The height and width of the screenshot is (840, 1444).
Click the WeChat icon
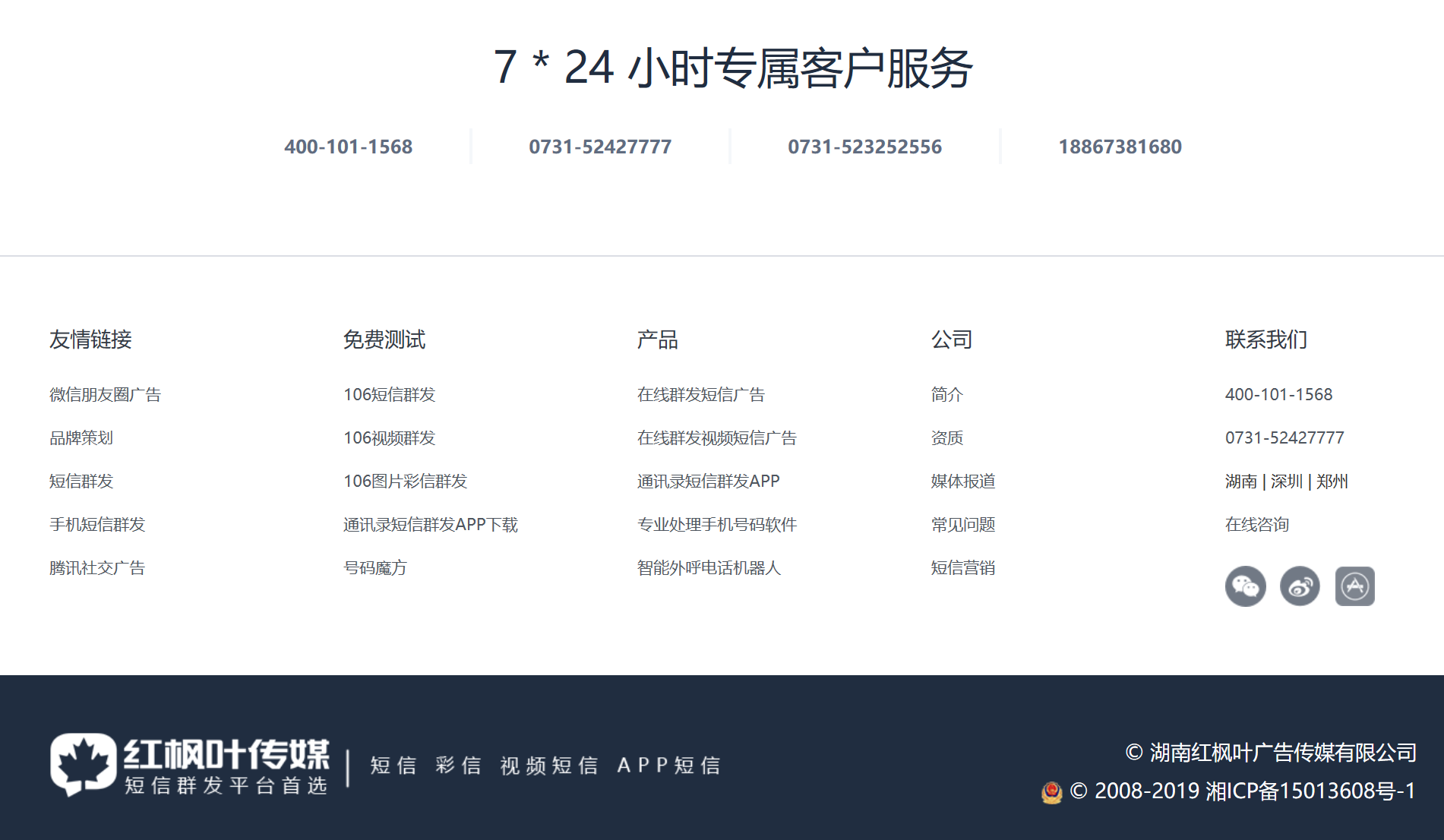coord(1245,586)
